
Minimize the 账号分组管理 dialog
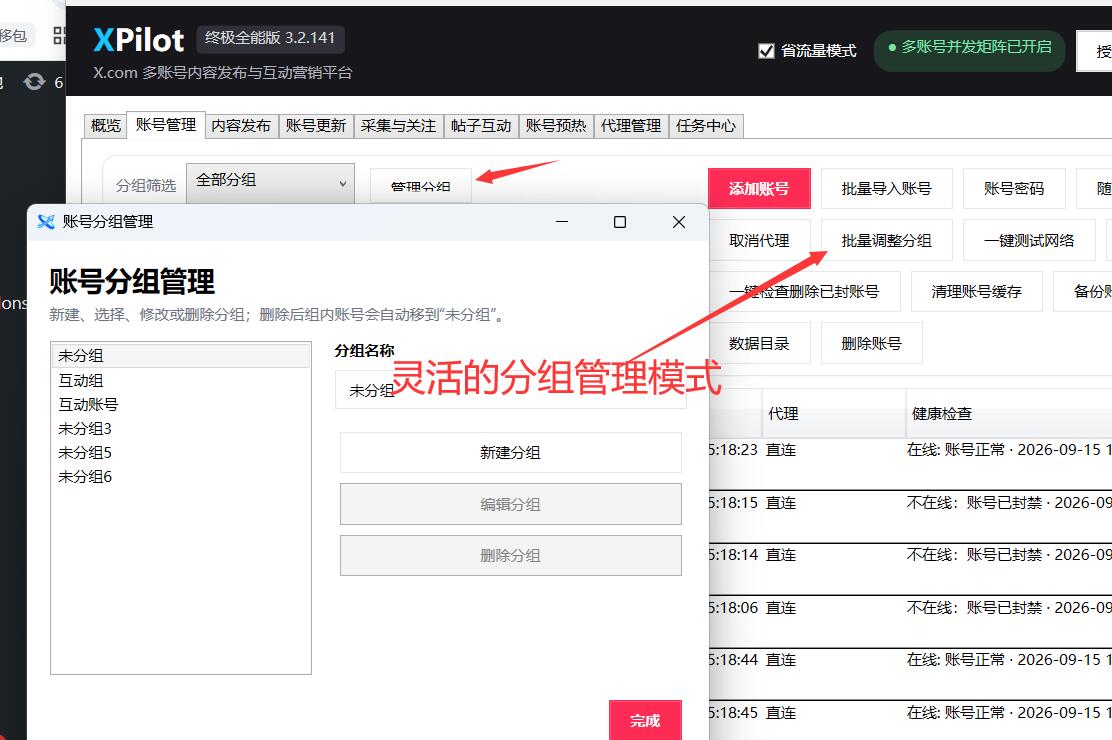(x=562, y=222)
